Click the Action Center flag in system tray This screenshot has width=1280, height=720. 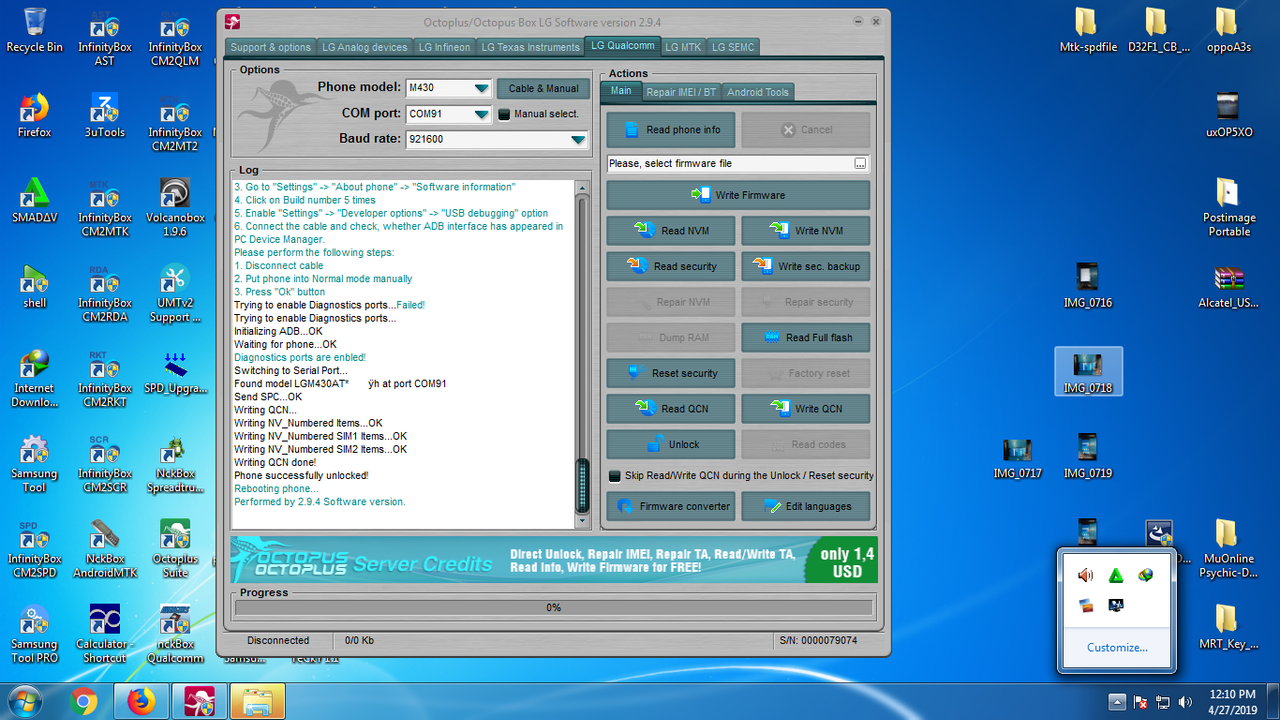pos(1140,702)
